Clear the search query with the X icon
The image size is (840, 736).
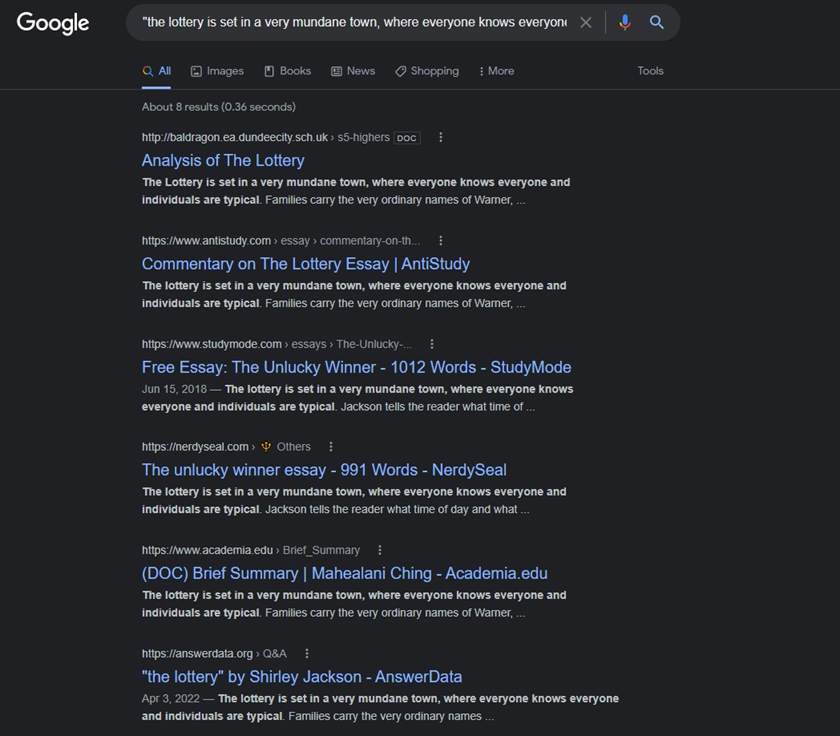point(586,22)
